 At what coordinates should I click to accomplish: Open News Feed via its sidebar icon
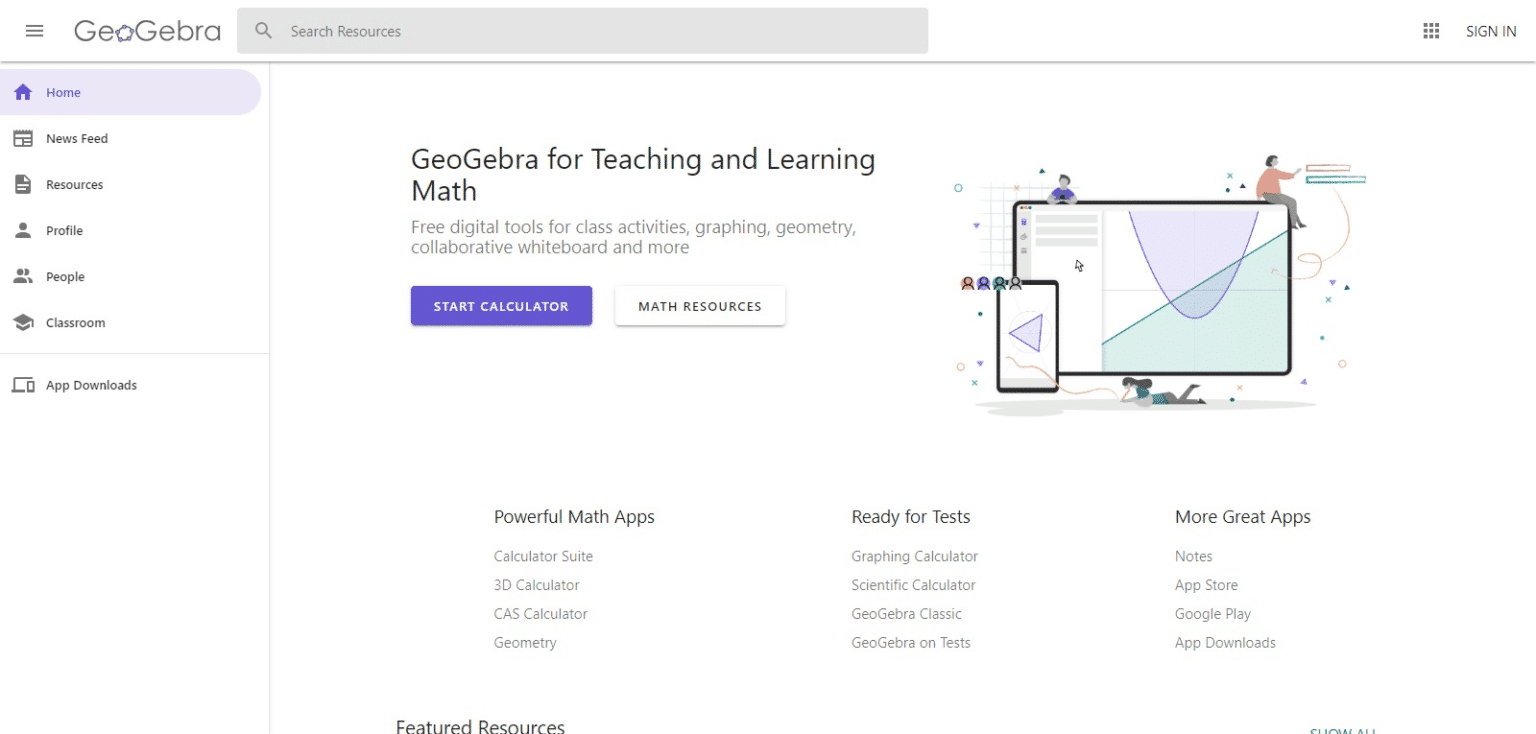[22, 138]
